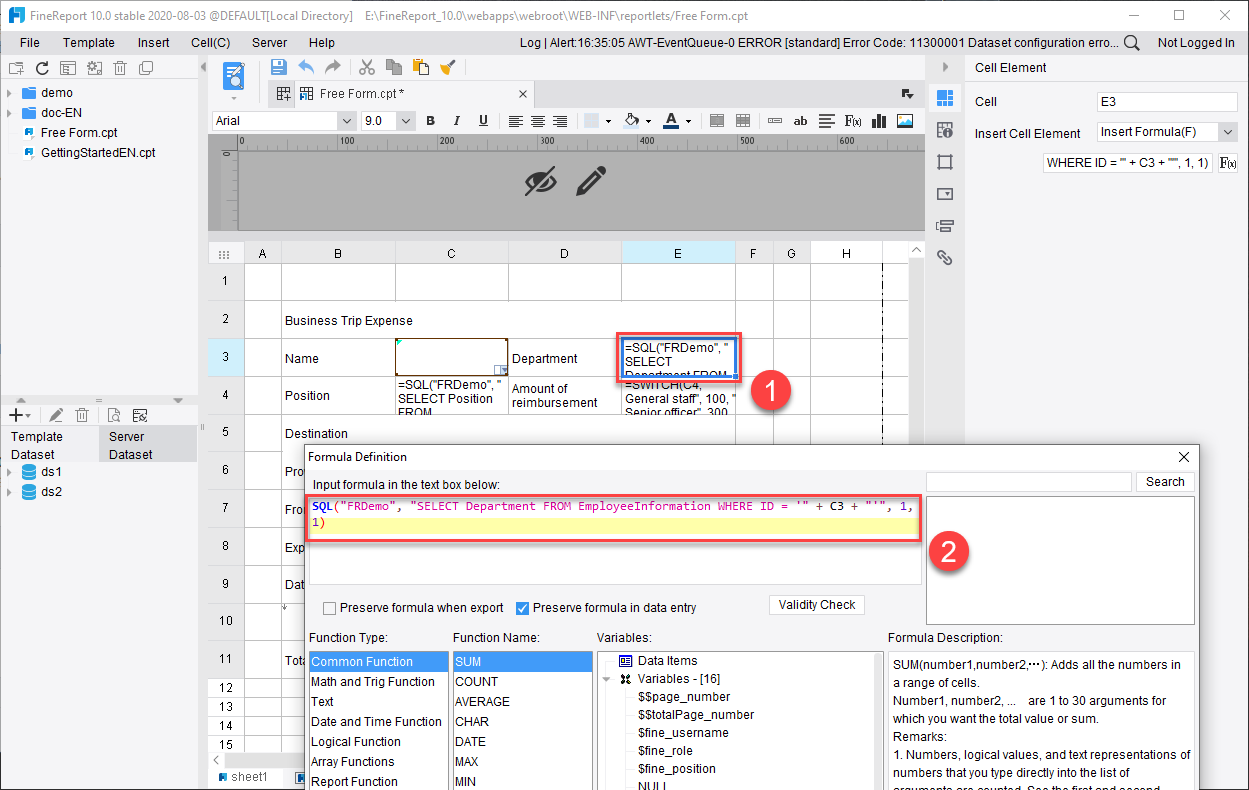
Task: Toggle underline formatting
Action: point(483,121)
